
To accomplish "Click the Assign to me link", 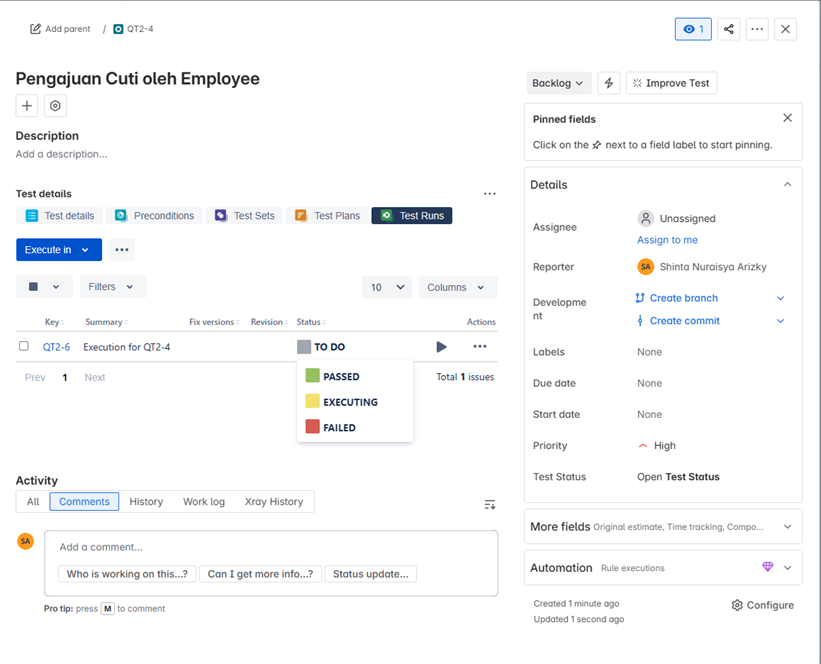I will click(667, 240).
